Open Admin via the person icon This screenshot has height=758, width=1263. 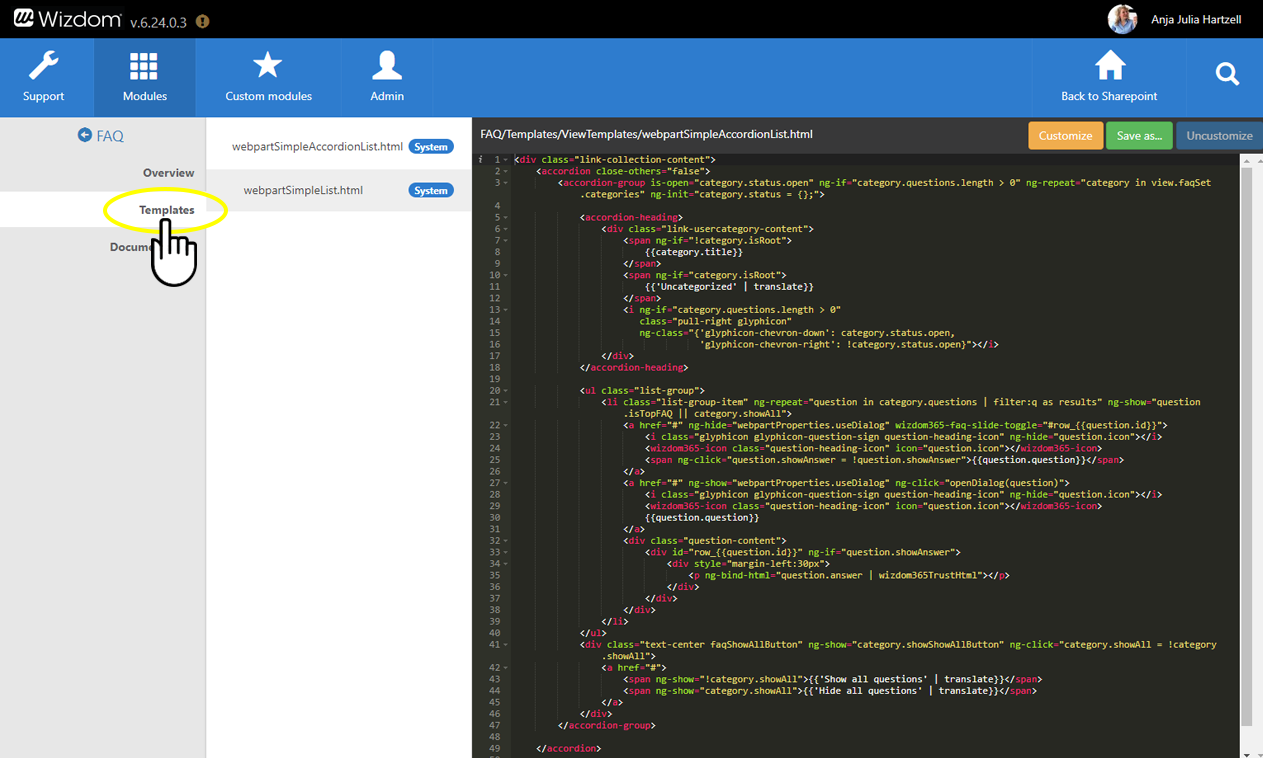click(x=387, y=78)
